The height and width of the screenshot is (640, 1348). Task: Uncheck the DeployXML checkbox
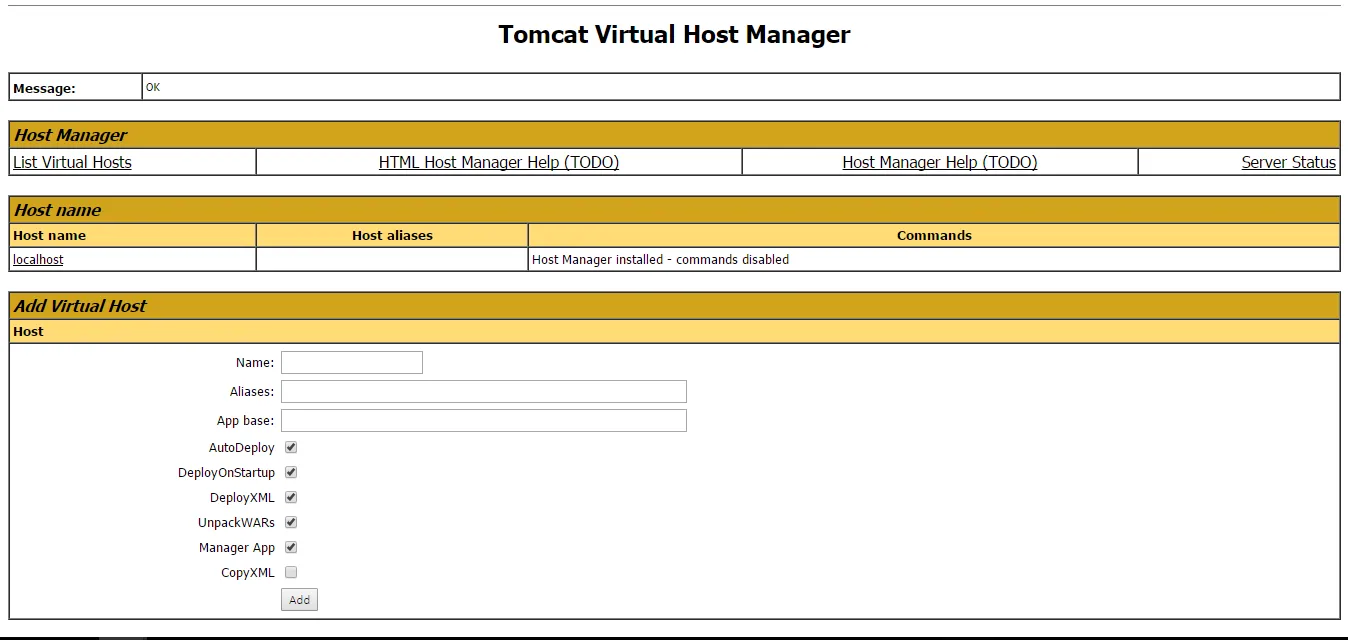coord(291,497)
